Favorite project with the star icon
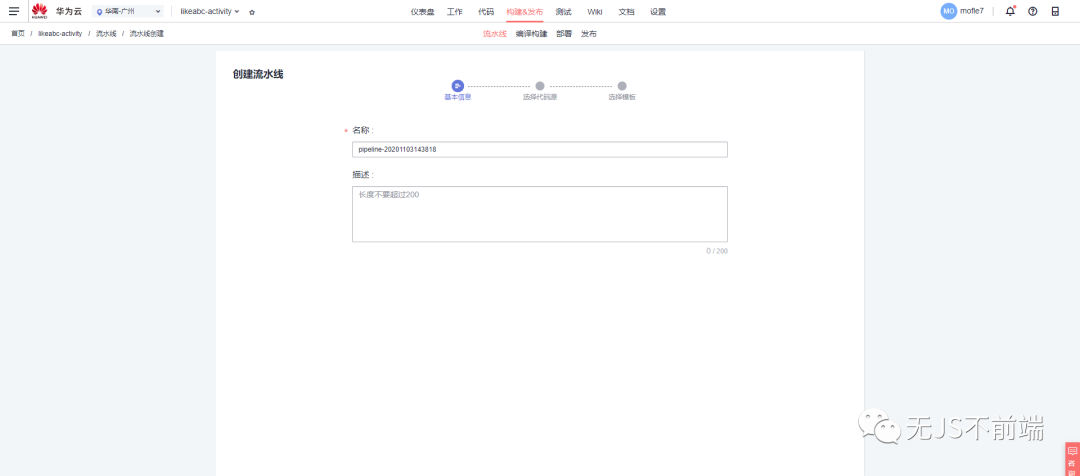 tap(252, 12)
